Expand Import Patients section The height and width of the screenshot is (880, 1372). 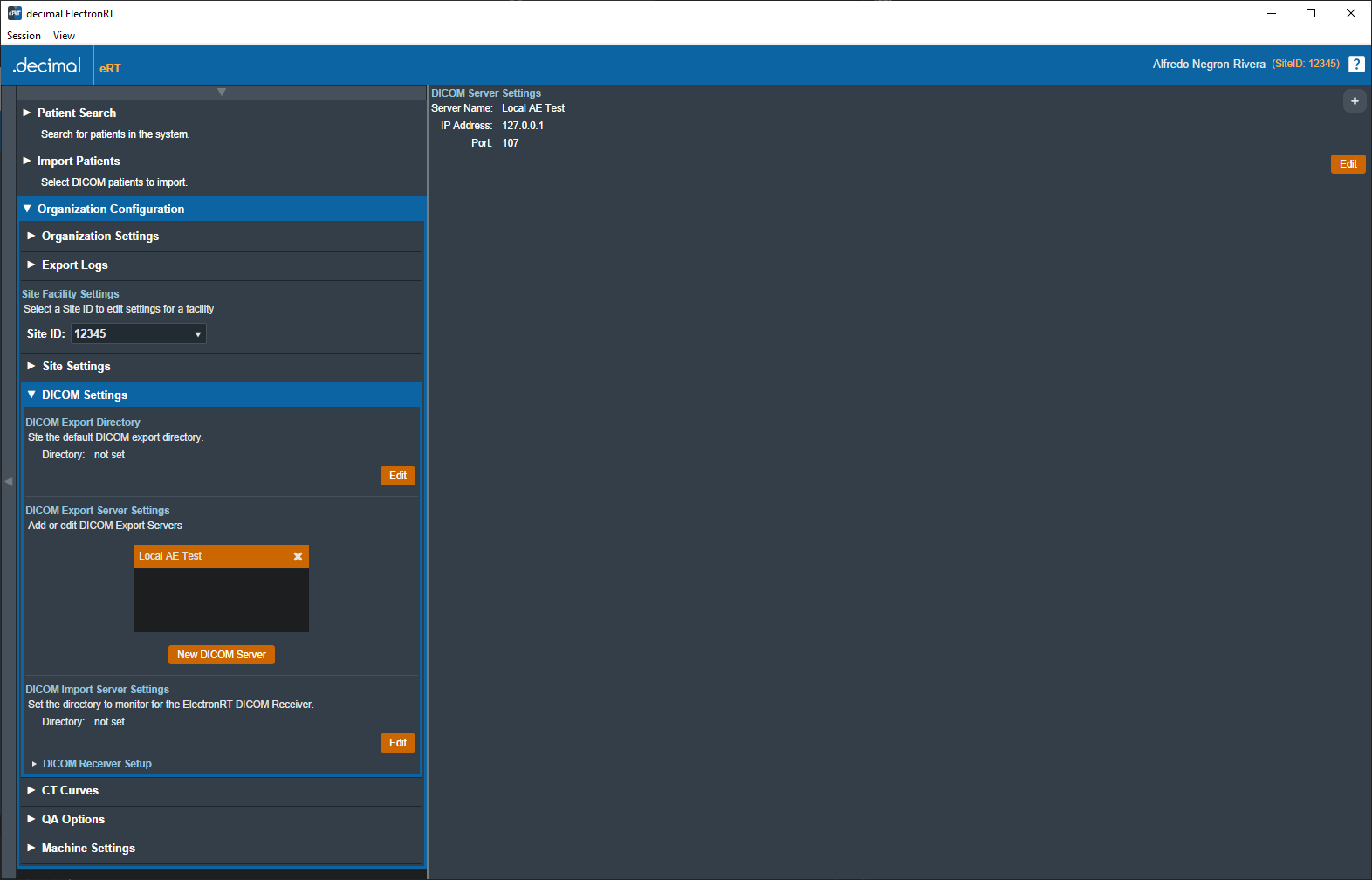[79, 162]
